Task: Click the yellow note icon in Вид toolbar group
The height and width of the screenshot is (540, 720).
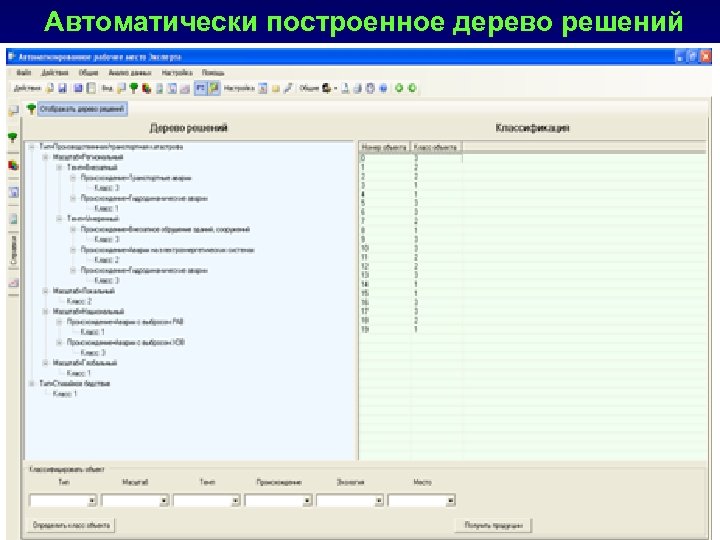Action: [x=121, y=88]
